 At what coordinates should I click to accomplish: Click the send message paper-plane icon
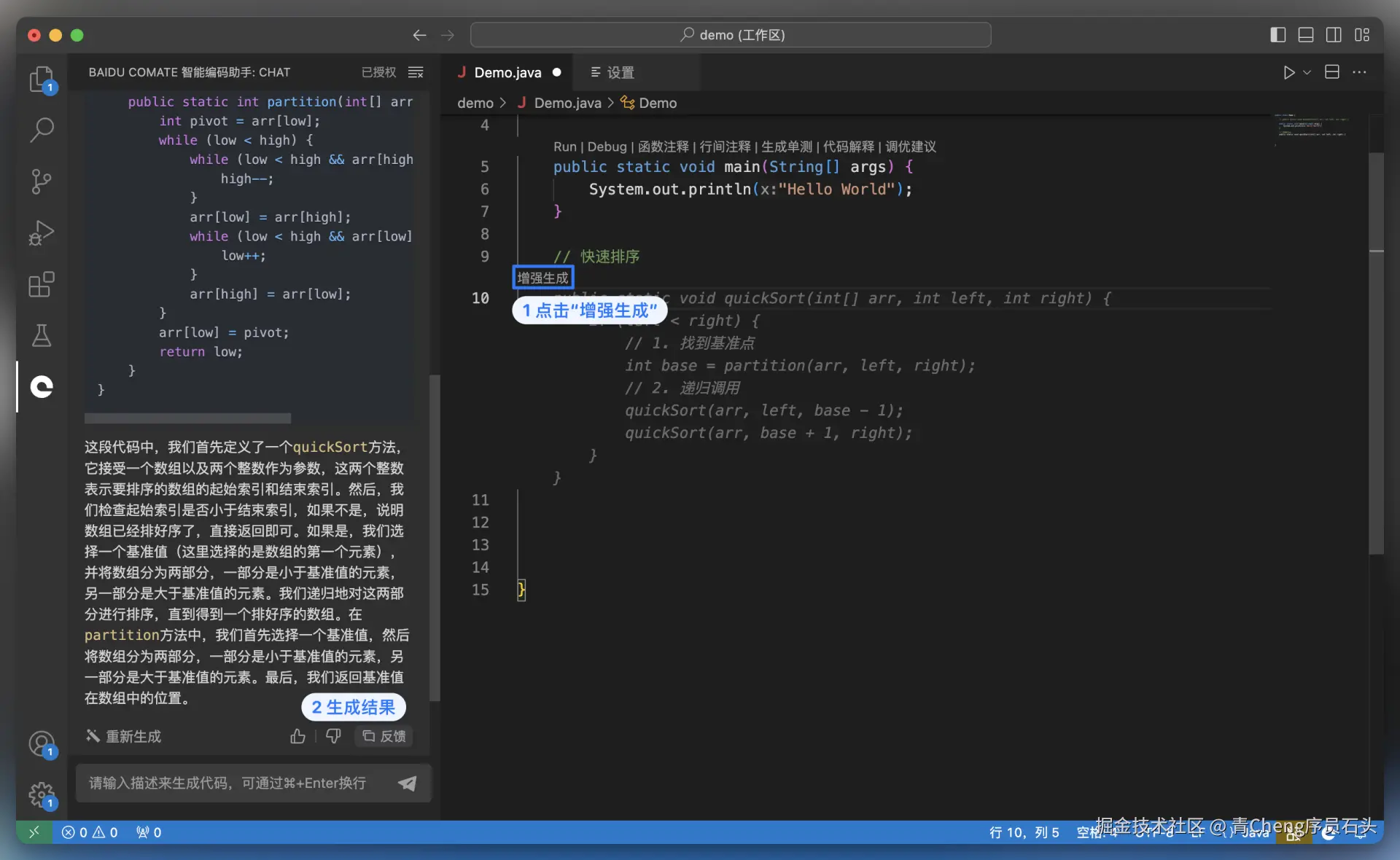point(407,783)
